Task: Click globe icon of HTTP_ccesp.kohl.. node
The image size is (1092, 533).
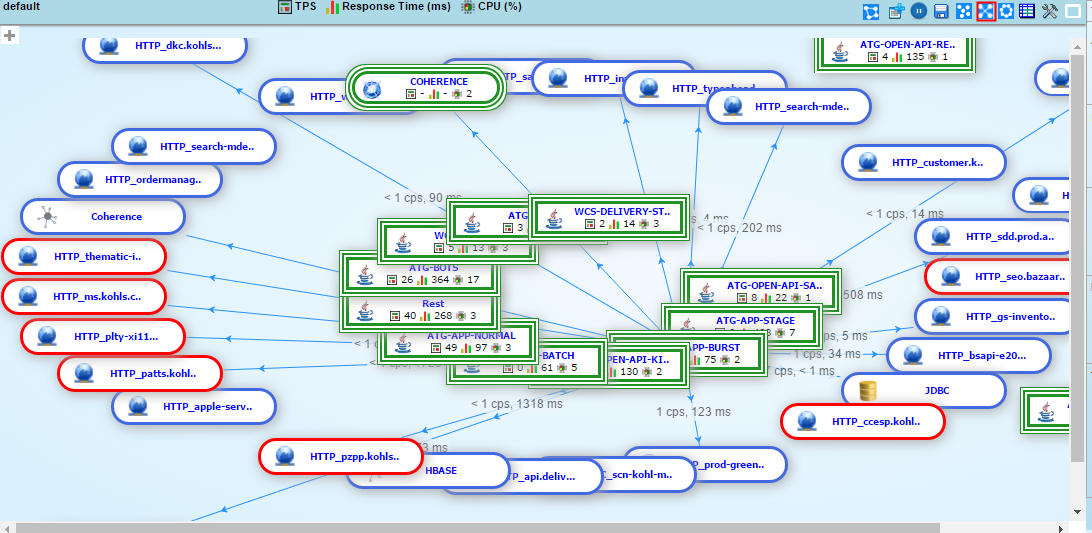Action: click(x=806, y=422)
